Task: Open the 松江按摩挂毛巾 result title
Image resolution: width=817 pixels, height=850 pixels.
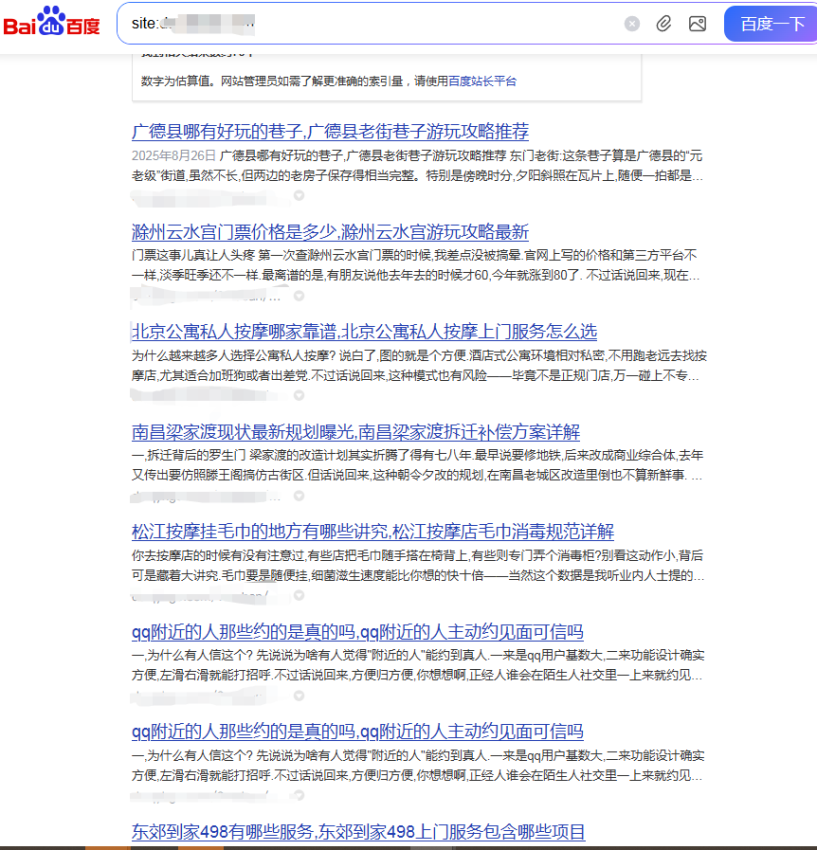Action: coord(372,532)
